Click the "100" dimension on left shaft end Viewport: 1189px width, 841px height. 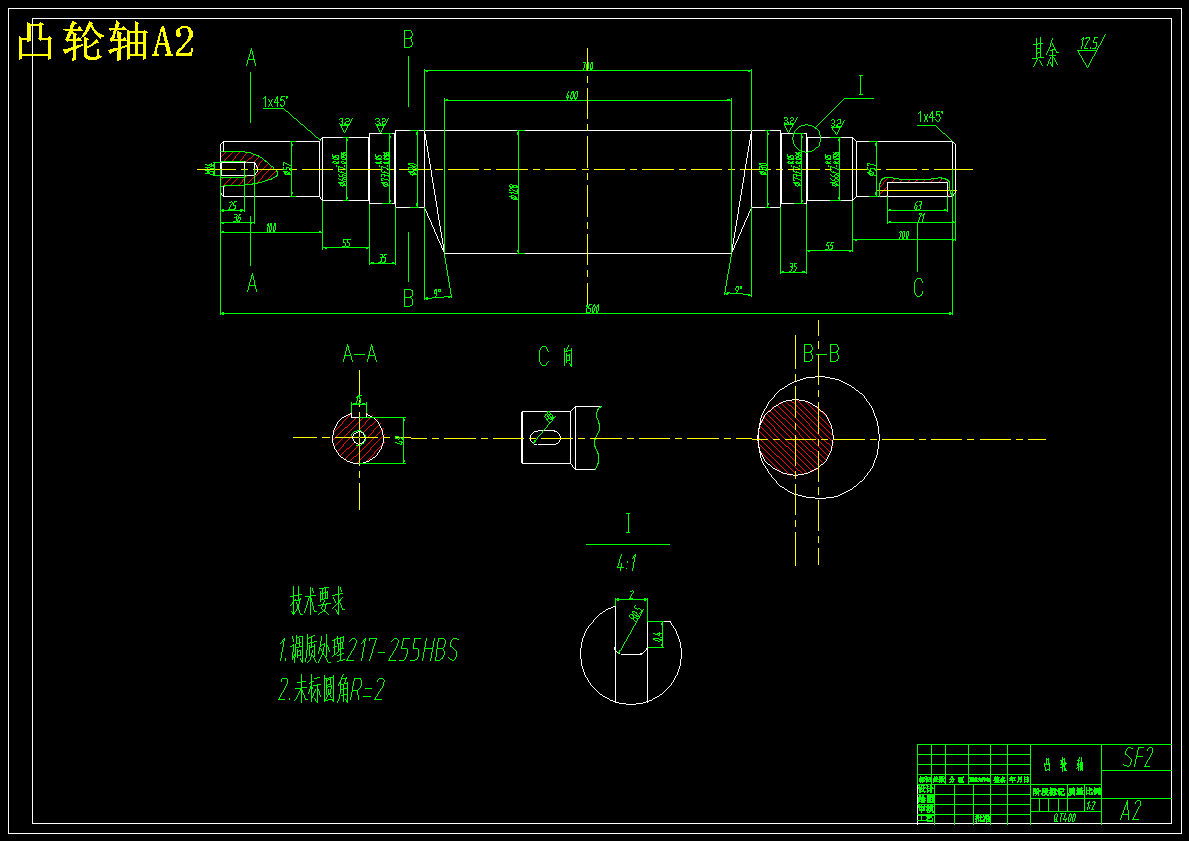[x=271, y=228]
